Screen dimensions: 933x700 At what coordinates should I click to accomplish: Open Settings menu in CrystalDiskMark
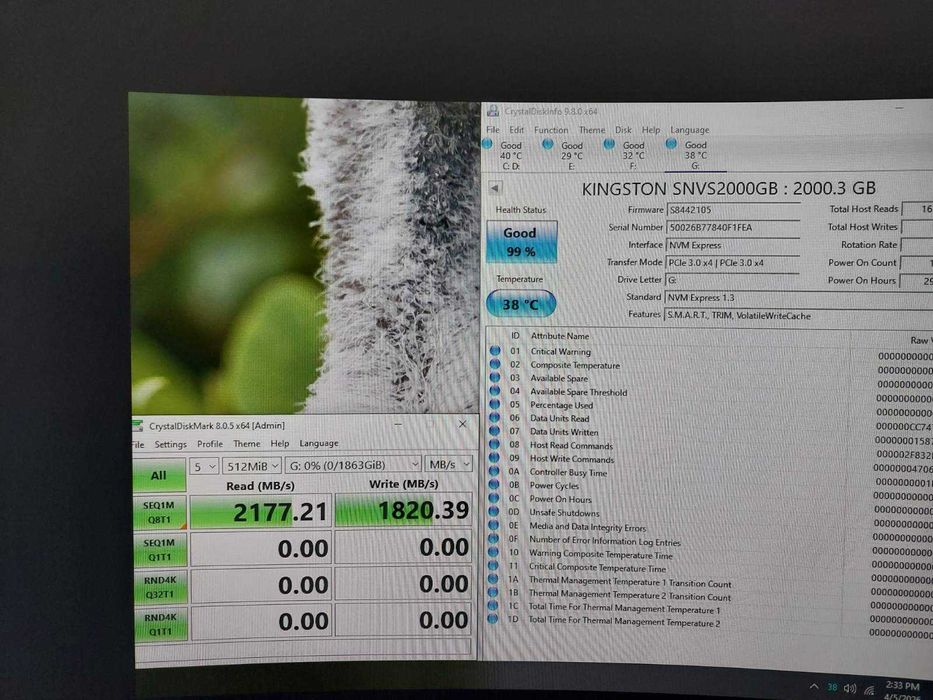[x=171, y=444]
